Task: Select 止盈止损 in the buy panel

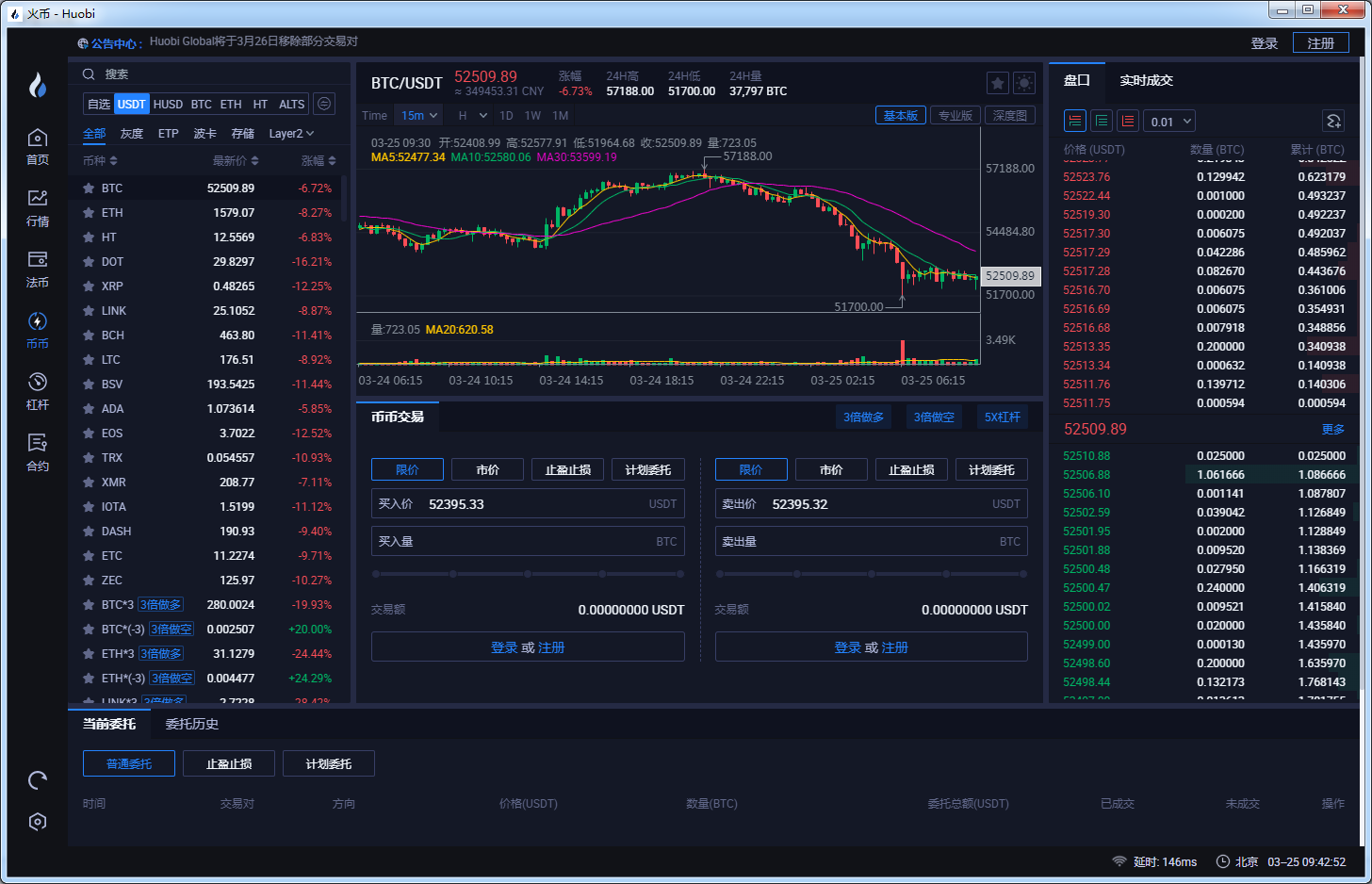Action: click(x=568, y=469)
